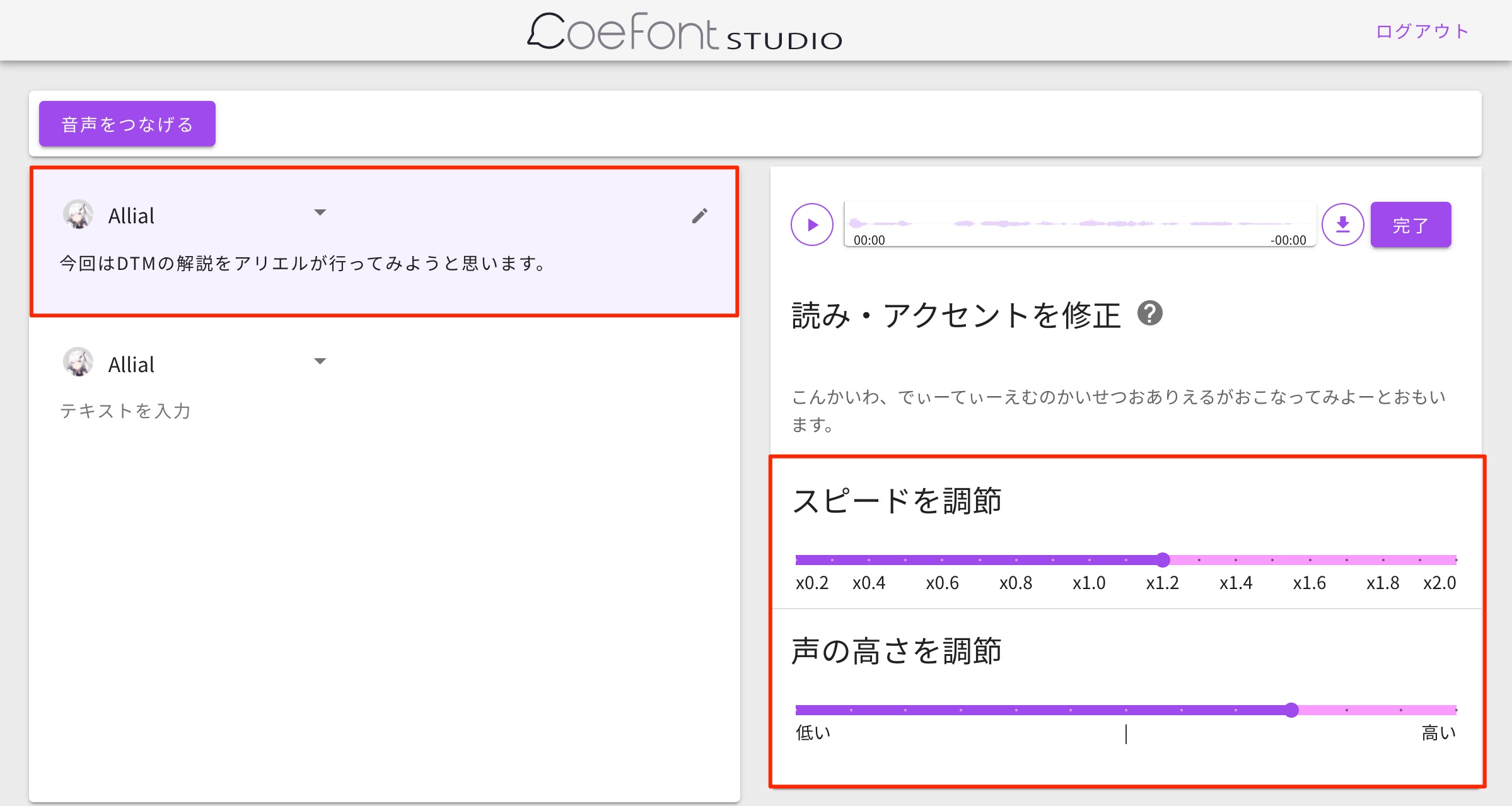Click the pencil edit icon on first line

pos(699,216)
